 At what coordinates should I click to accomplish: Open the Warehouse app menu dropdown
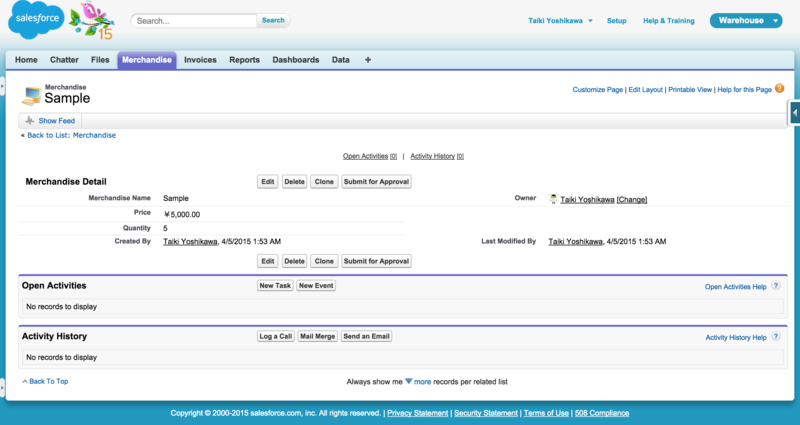click(x=746, y=20)
